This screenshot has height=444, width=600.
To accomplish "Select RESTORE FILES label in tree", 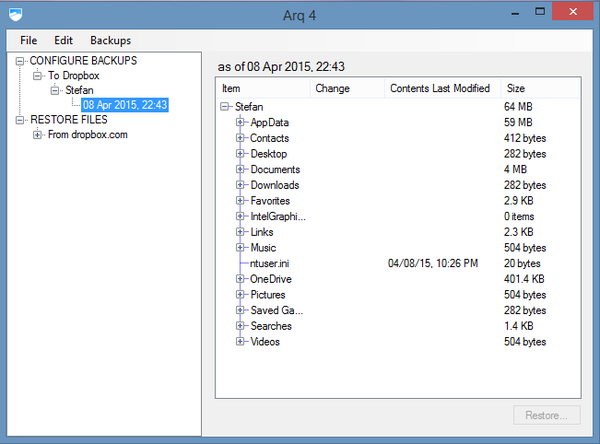I will pos(69,120).
